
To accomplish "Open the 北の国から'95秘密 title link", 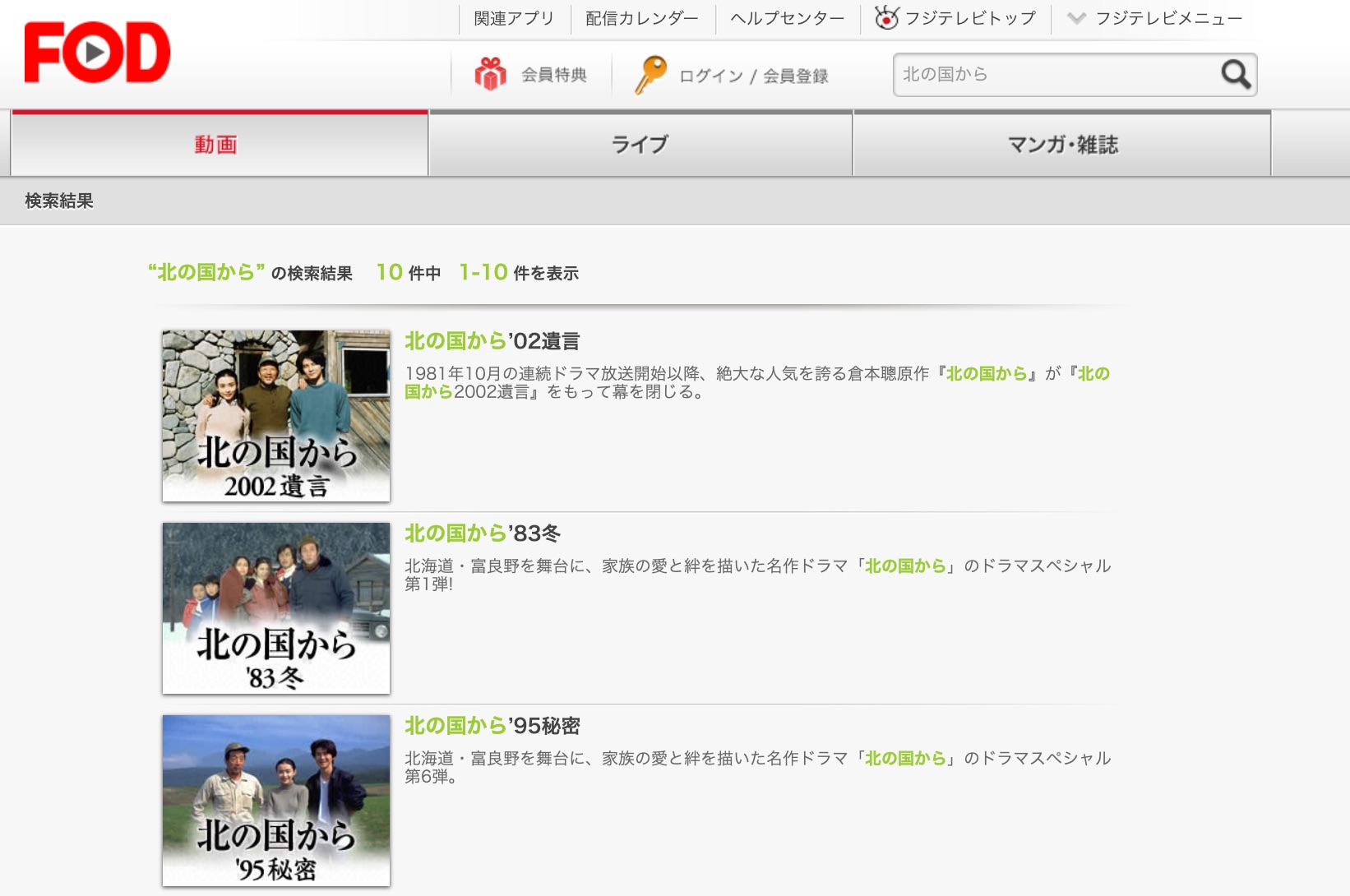I will point(492,726).
